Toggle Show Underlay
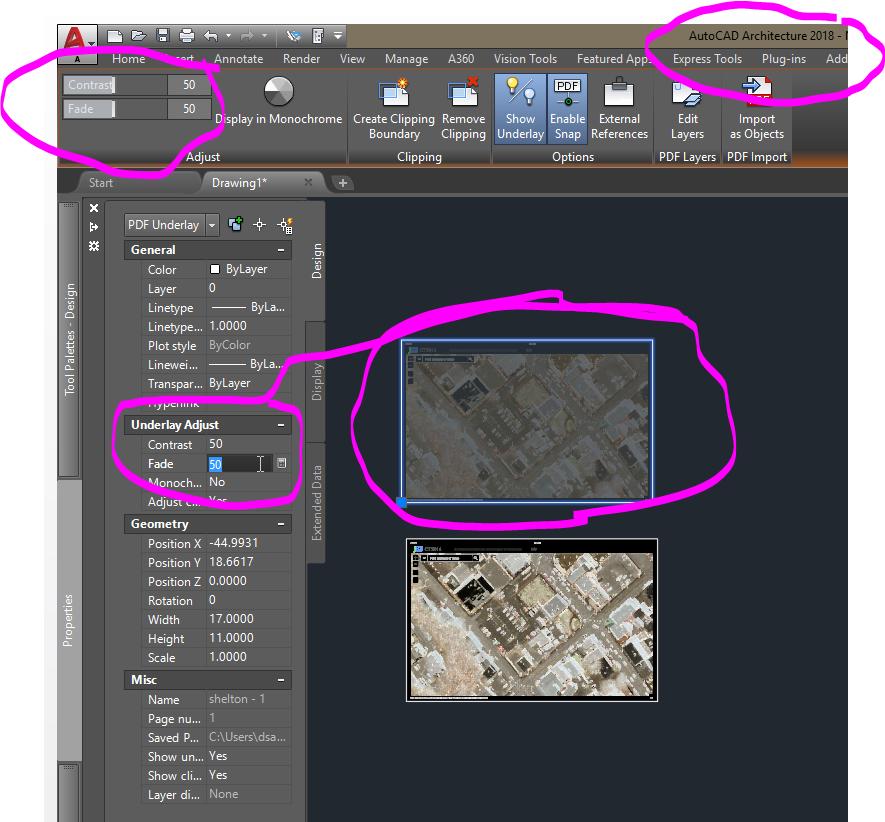 (520, 108)
